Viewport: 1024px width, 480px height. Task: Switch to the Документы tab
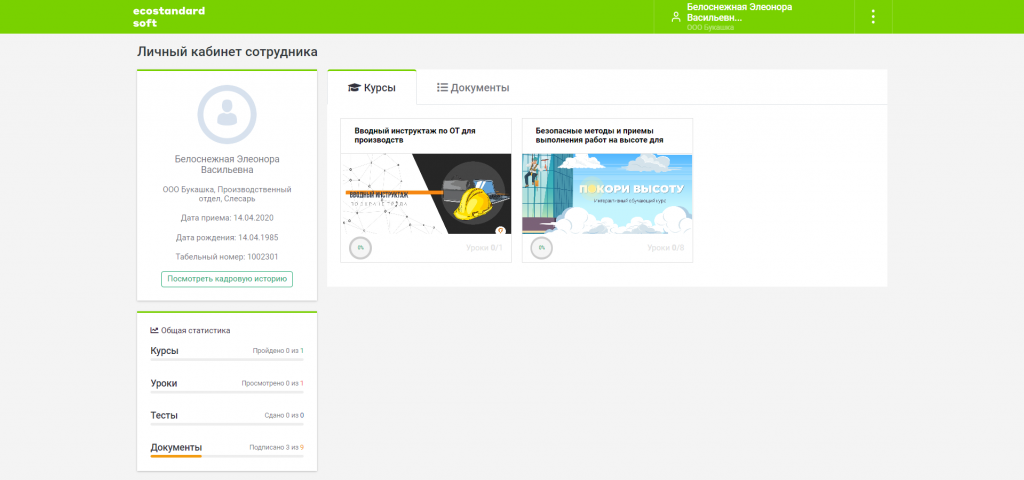[473, 88]
